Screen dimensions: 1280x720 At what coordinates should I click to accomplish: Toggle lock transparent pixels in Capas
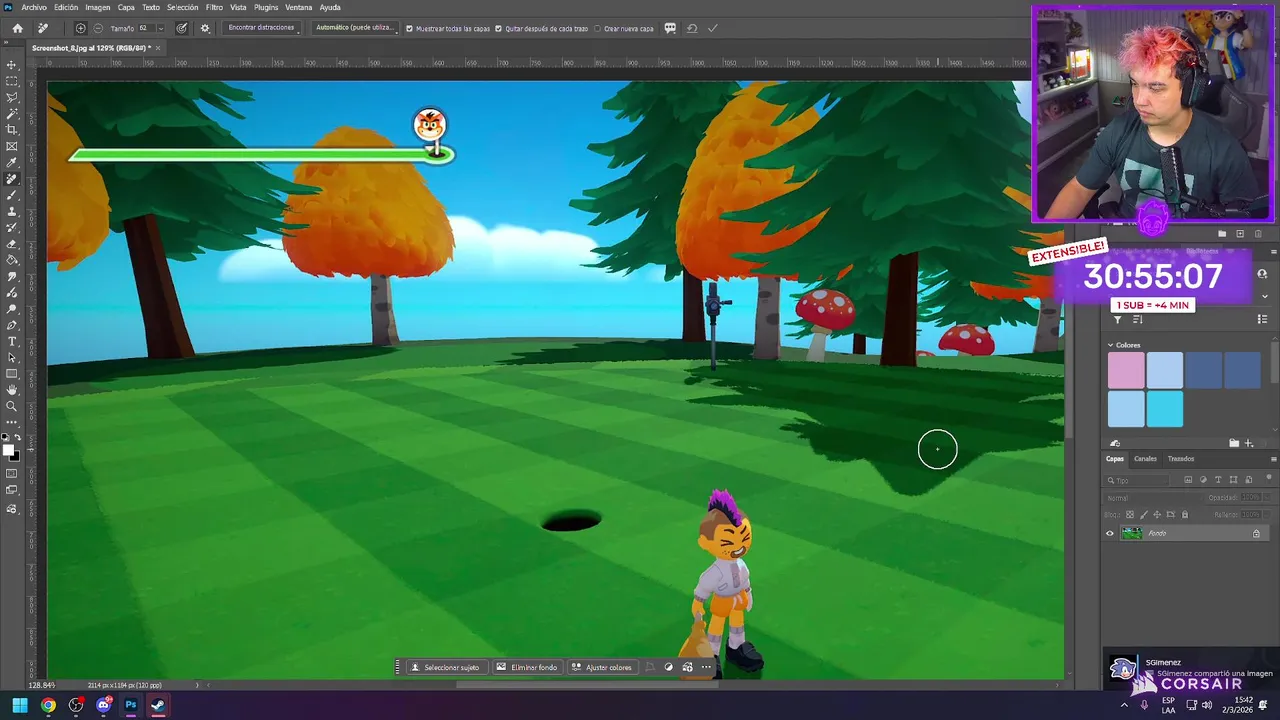click(1130, 514)
